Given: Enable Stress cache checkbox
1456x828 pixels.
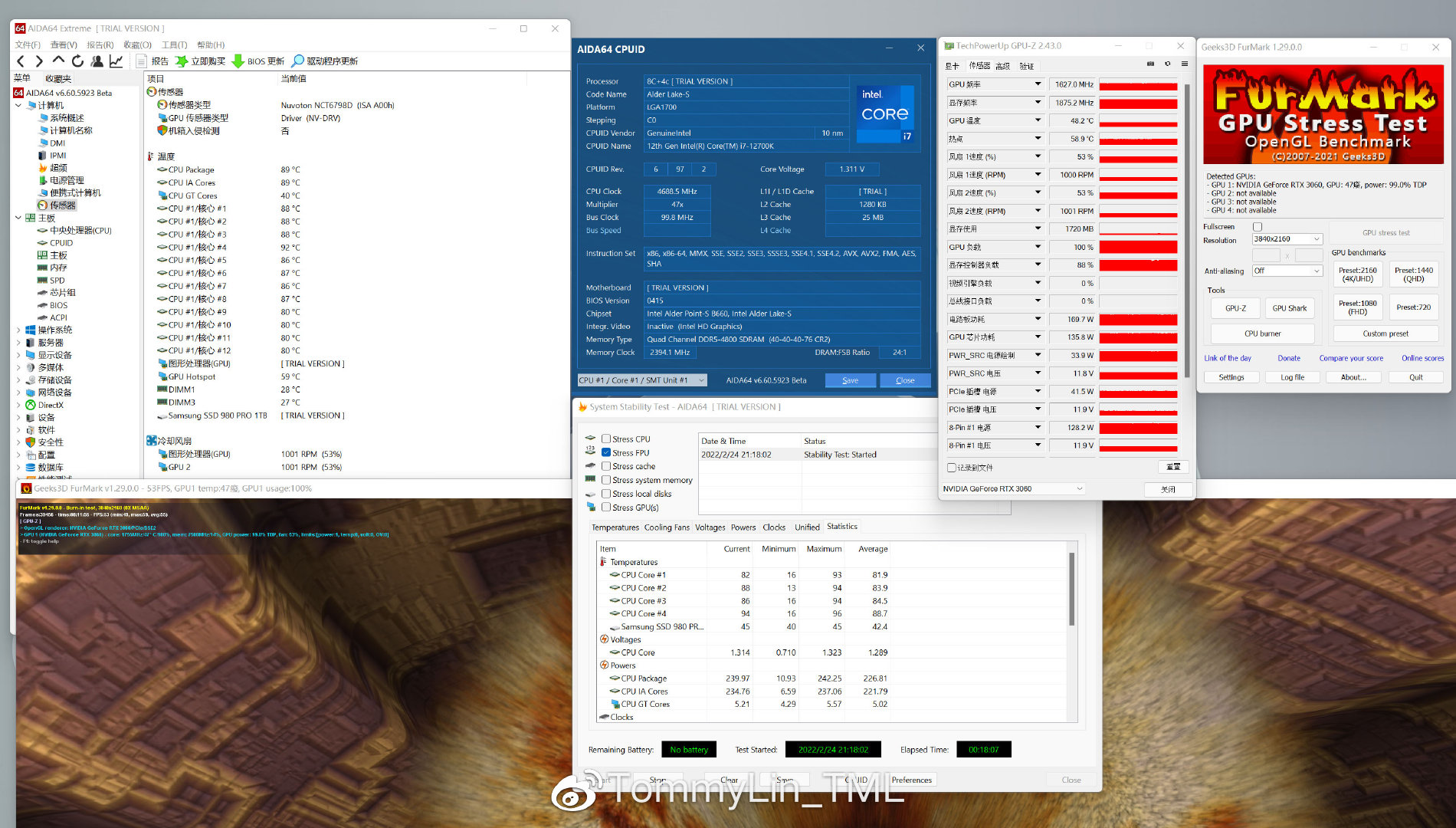Looking at the screenshot, I should coord(606,466).
